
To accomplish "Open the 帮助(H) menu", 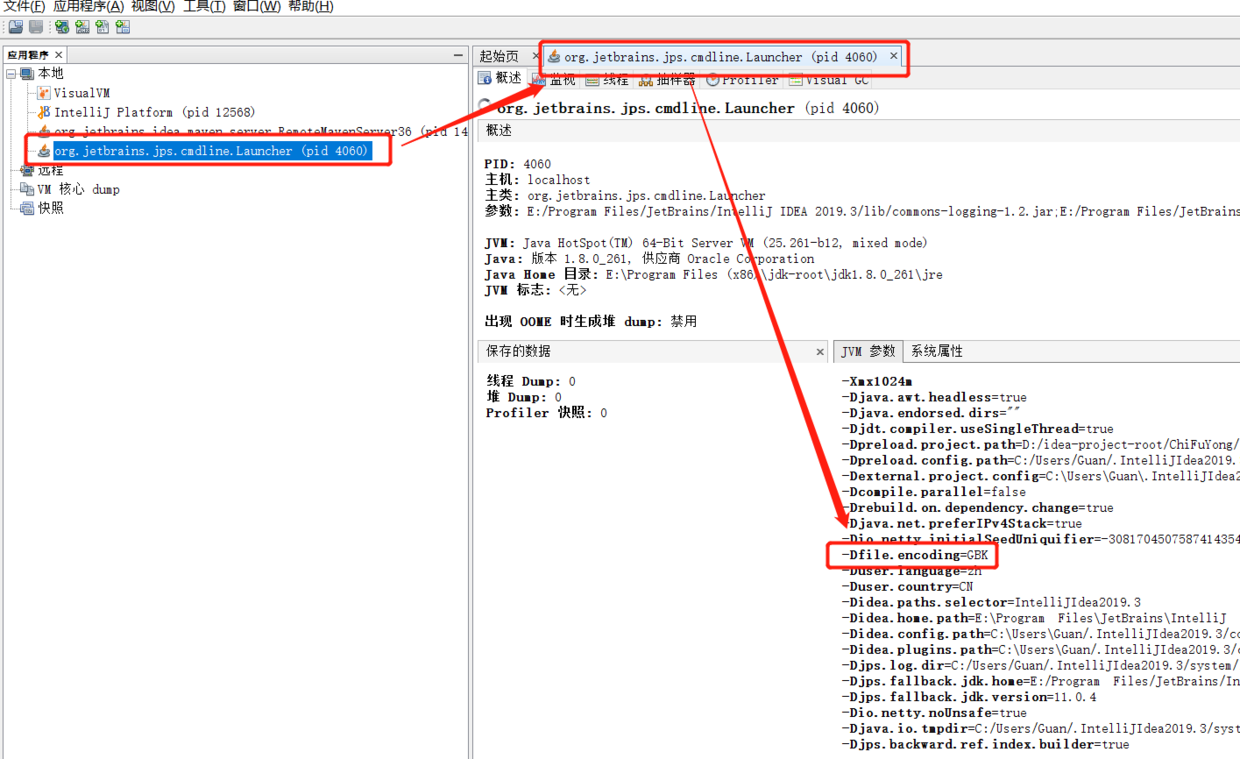I will [x=310, y=7].
